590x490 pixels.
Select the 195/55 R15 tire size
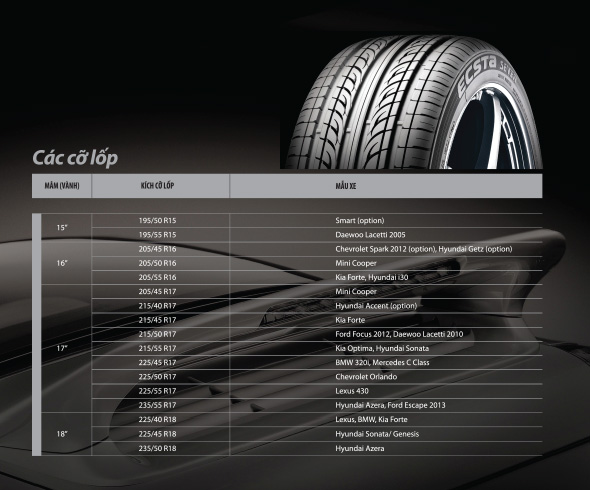[x=157, y=235]
